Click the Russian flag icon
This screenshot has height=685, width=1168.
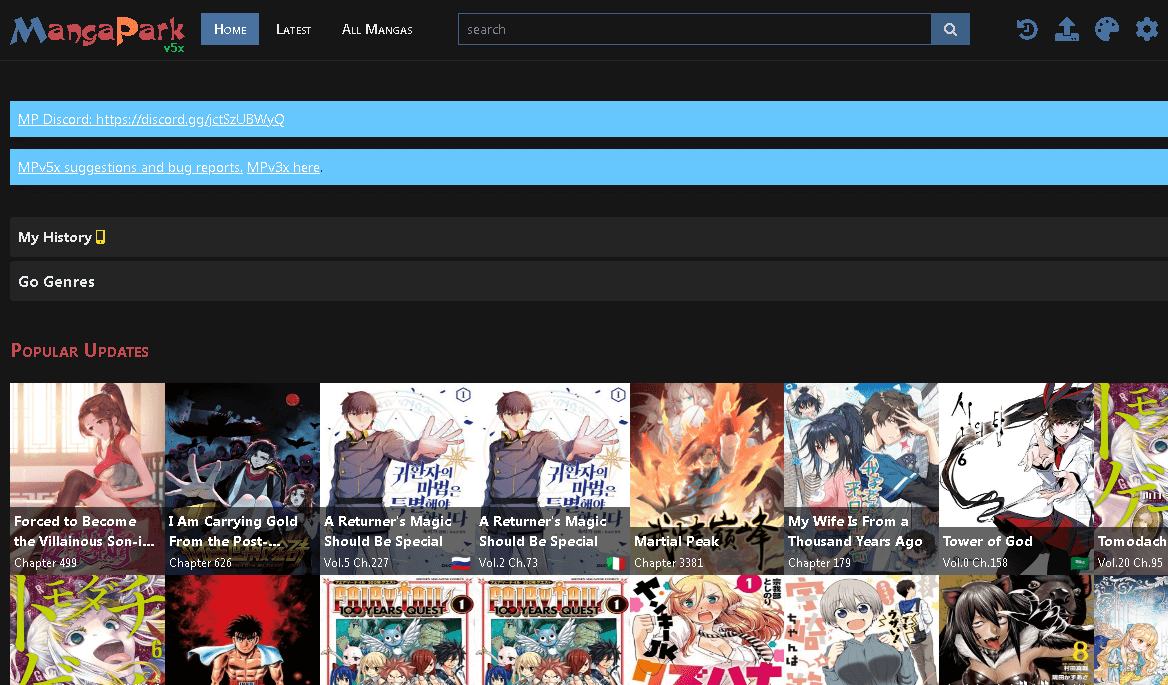[x=461, y=563]
